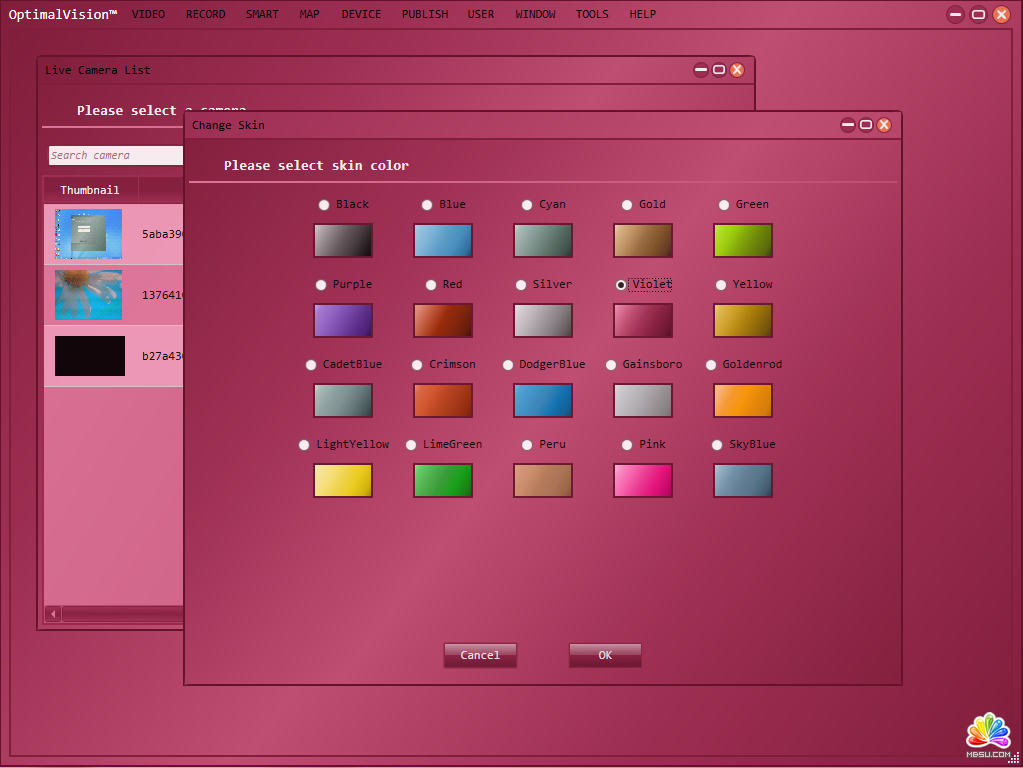This screenshot has width=1023, height=768.
Task: Click the Green color swatch
Action: 742,241
